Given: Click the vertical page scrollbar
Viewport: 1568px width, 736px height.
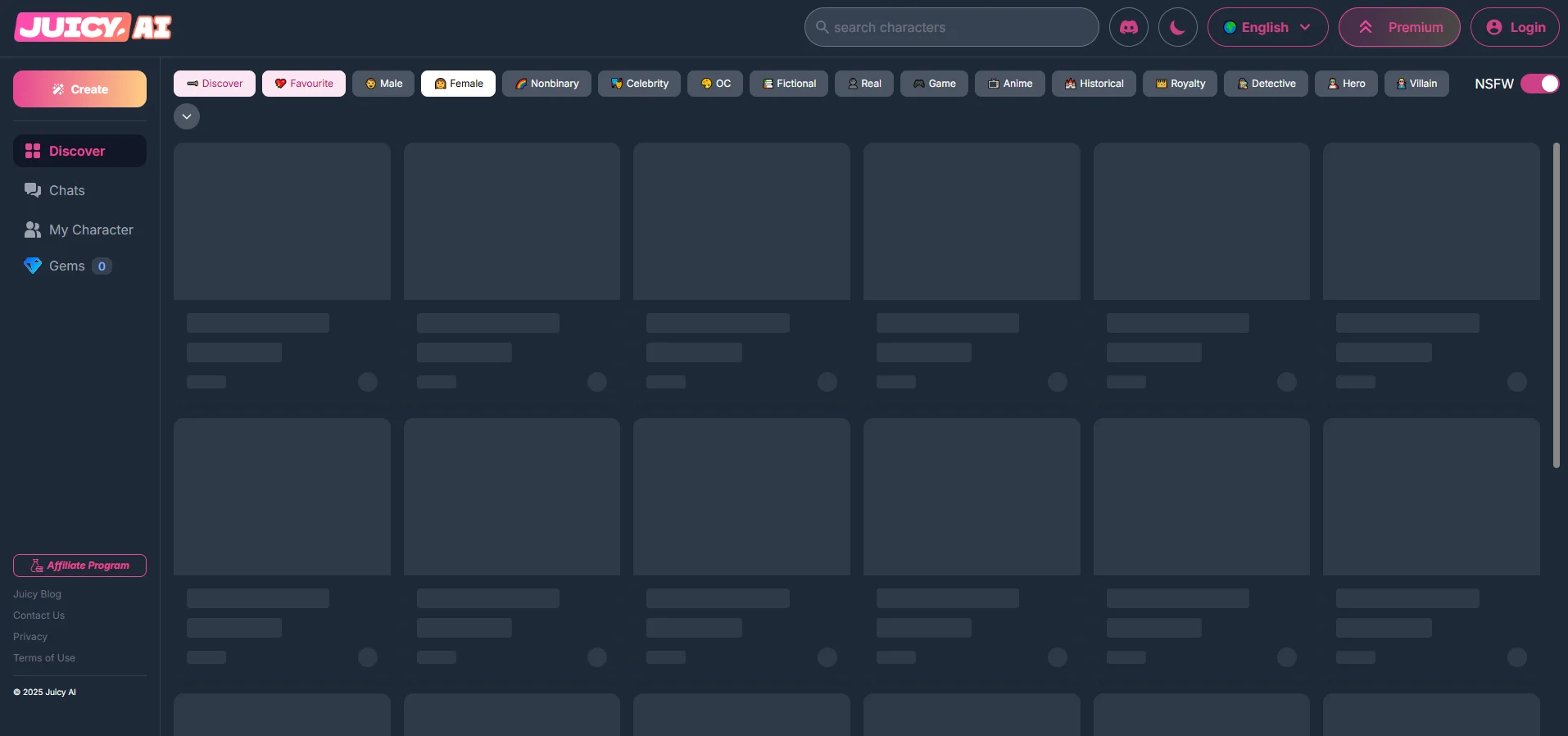Looking at the screenshot, I should [1556, 305].
